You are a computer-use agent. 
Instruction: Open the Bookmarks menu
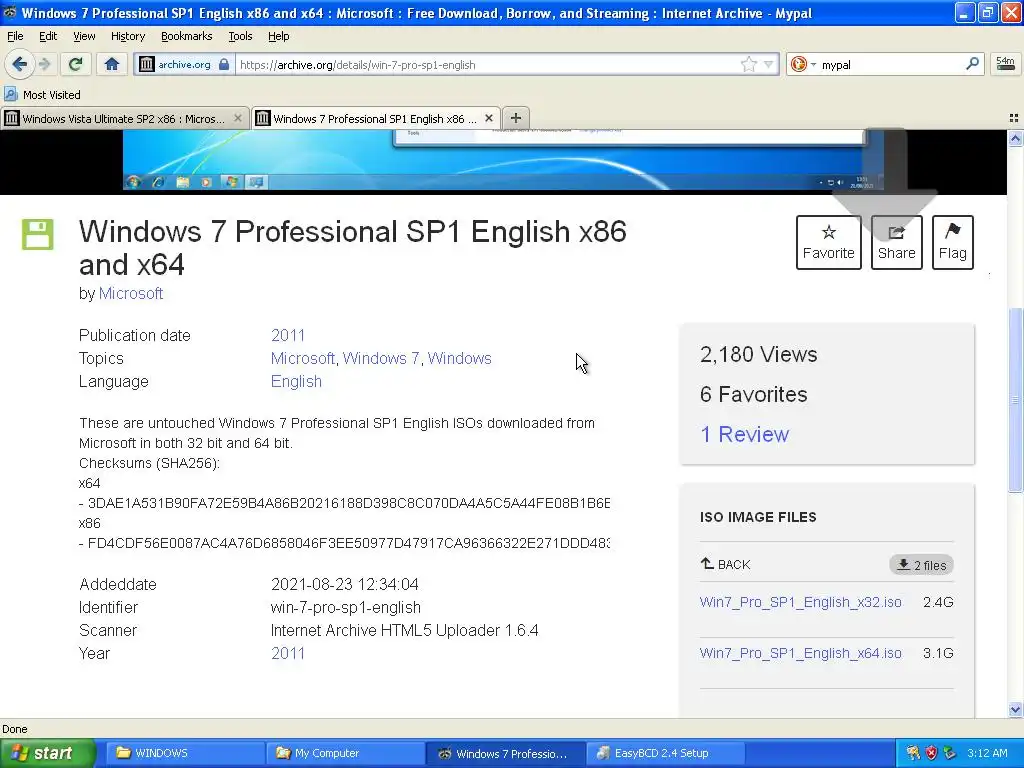click(x=186, y=36)
